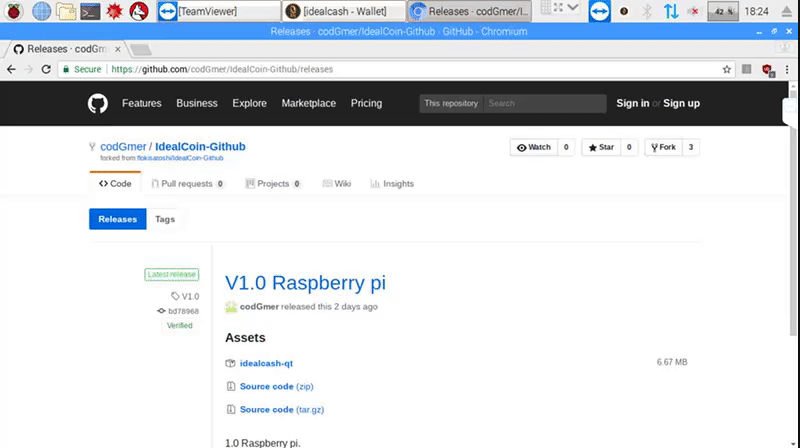Open the Marketplace nav link
The width and height of the screenshot is (800, 448).
(309, 103)
